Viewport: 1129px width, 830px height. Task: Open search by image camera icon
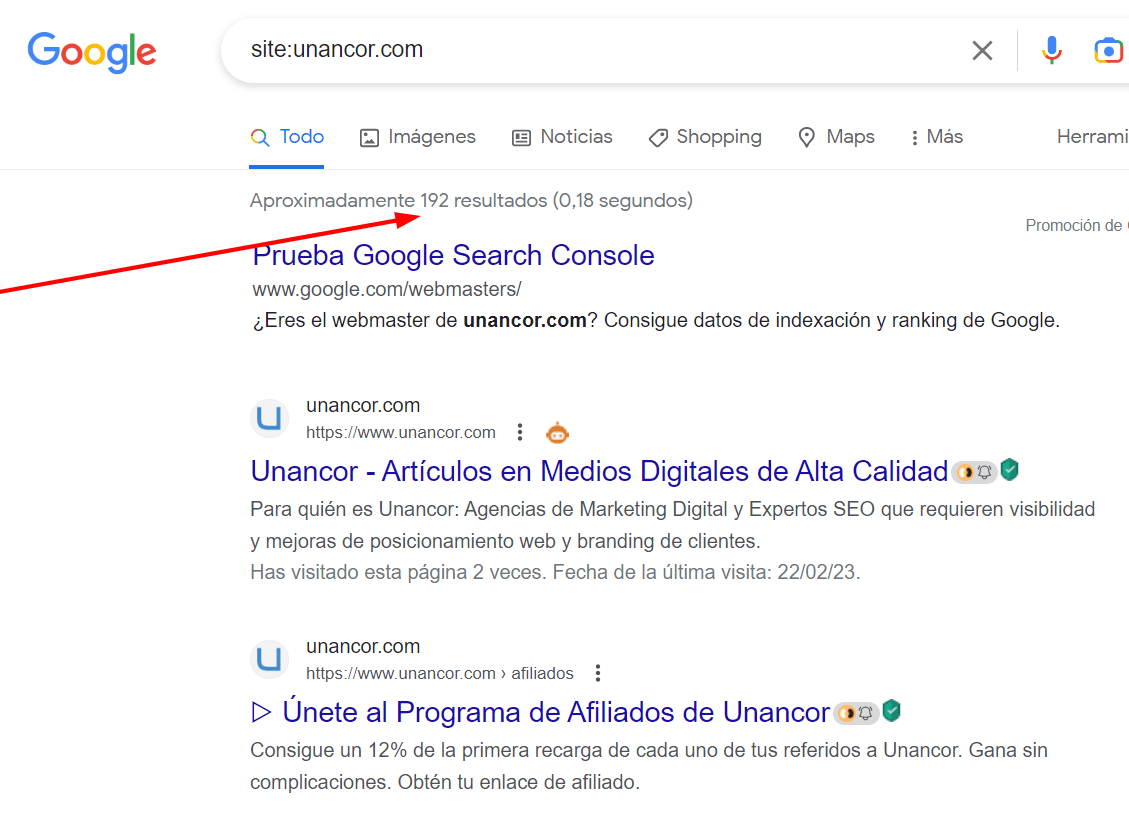coord(1109,50)
